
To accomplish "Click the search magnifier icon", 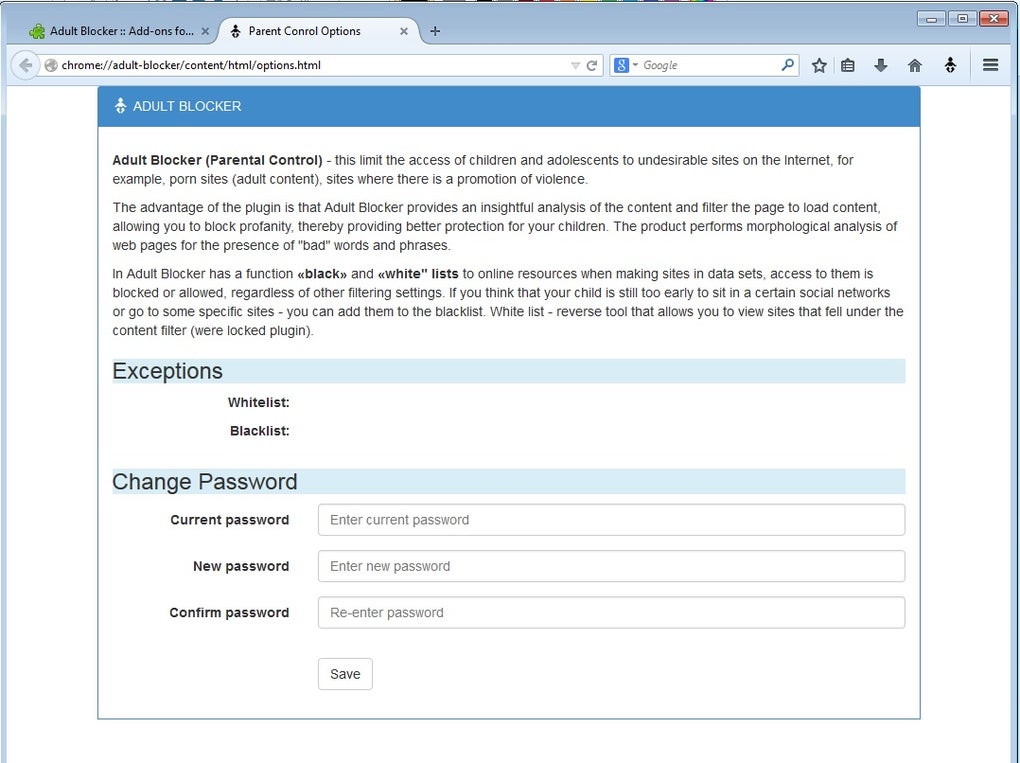I will [x=788, y=65].
